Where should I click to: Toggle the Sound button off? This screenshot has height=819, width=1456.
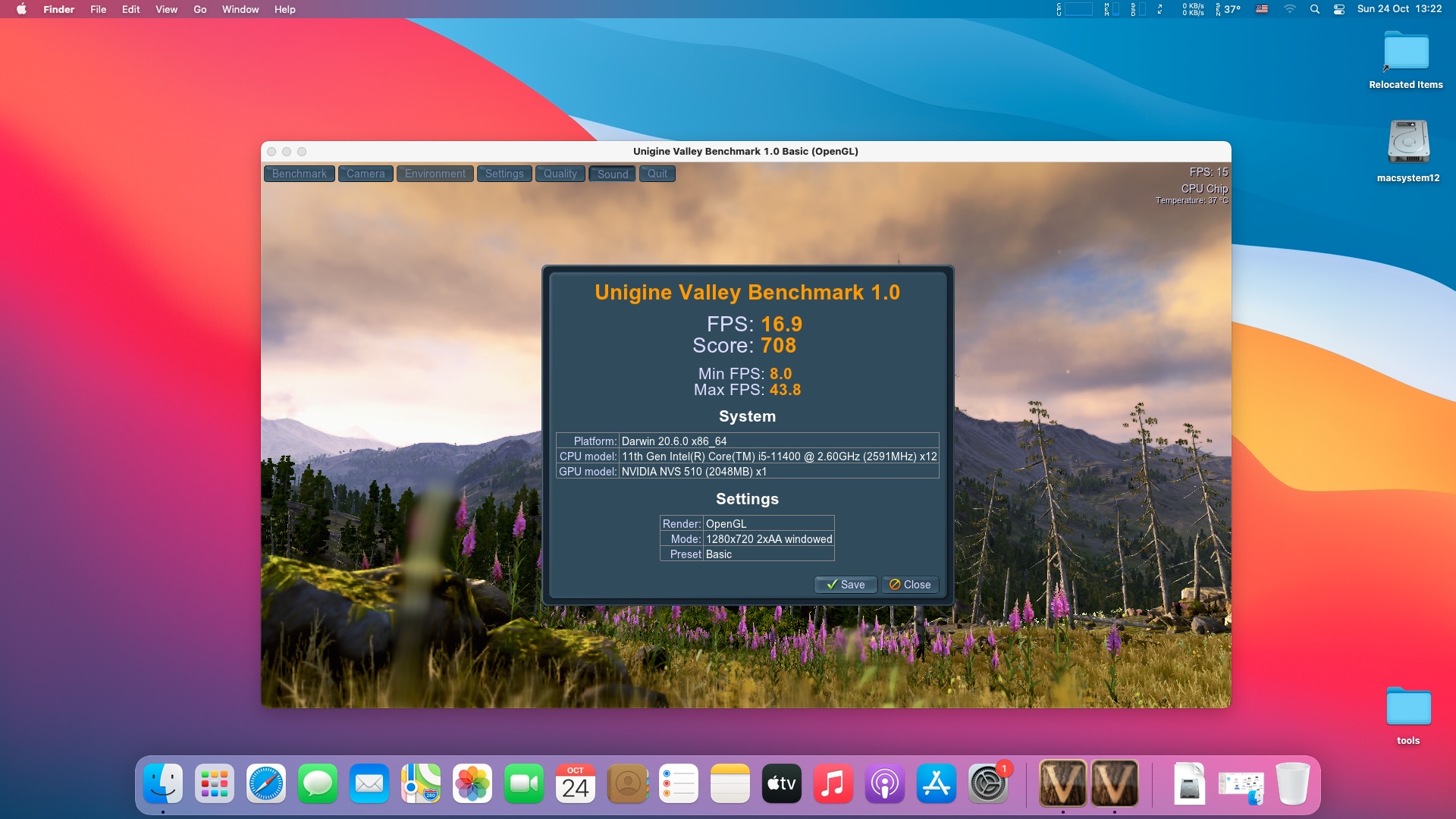coord(612,174)
